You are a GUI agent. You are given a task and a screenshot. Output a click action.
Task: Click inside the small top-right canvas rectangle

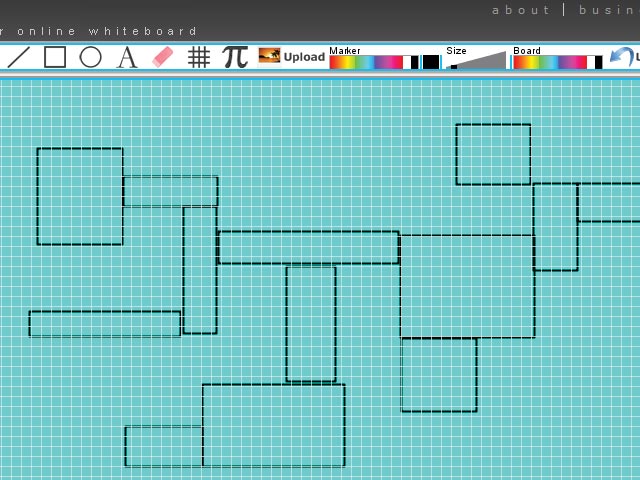(x=493, y=154)
